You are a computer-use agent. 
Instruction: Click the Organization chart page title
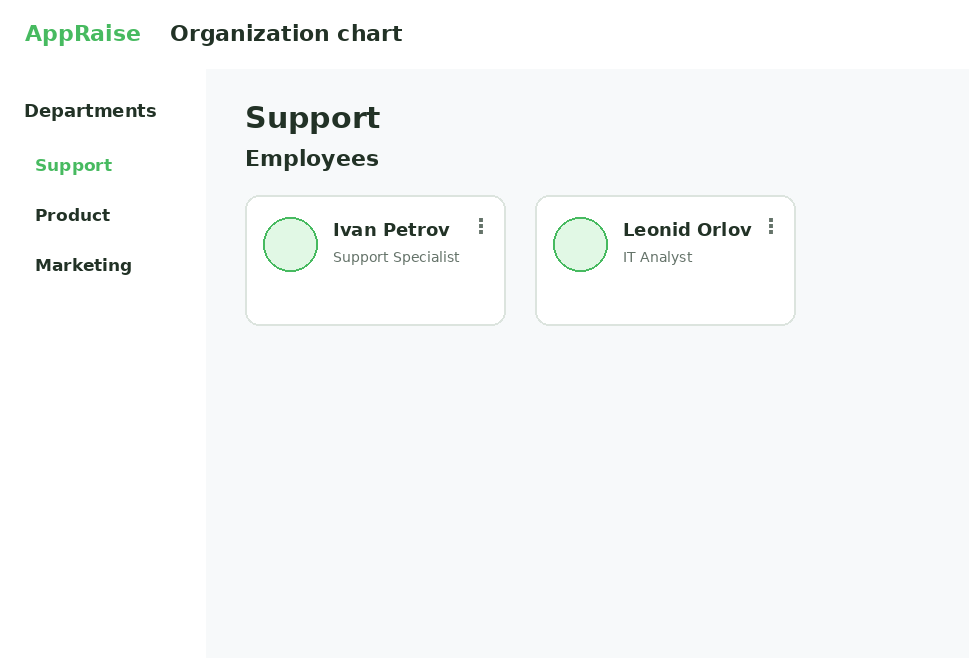tap(286, 33)
